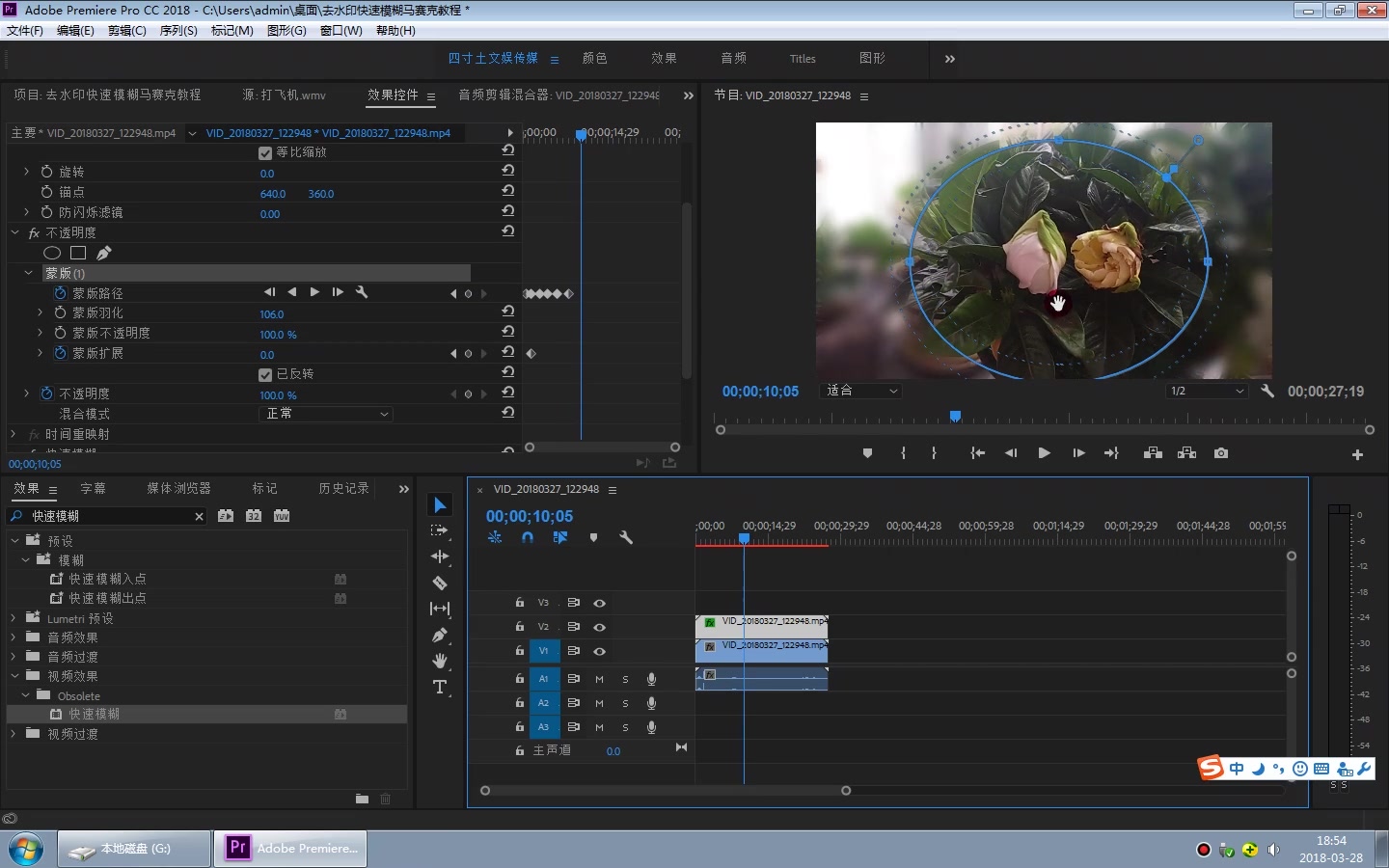Select the Track Select Forward tool
This screenshot has height=868, width=1389.
(x=440, y=530)
